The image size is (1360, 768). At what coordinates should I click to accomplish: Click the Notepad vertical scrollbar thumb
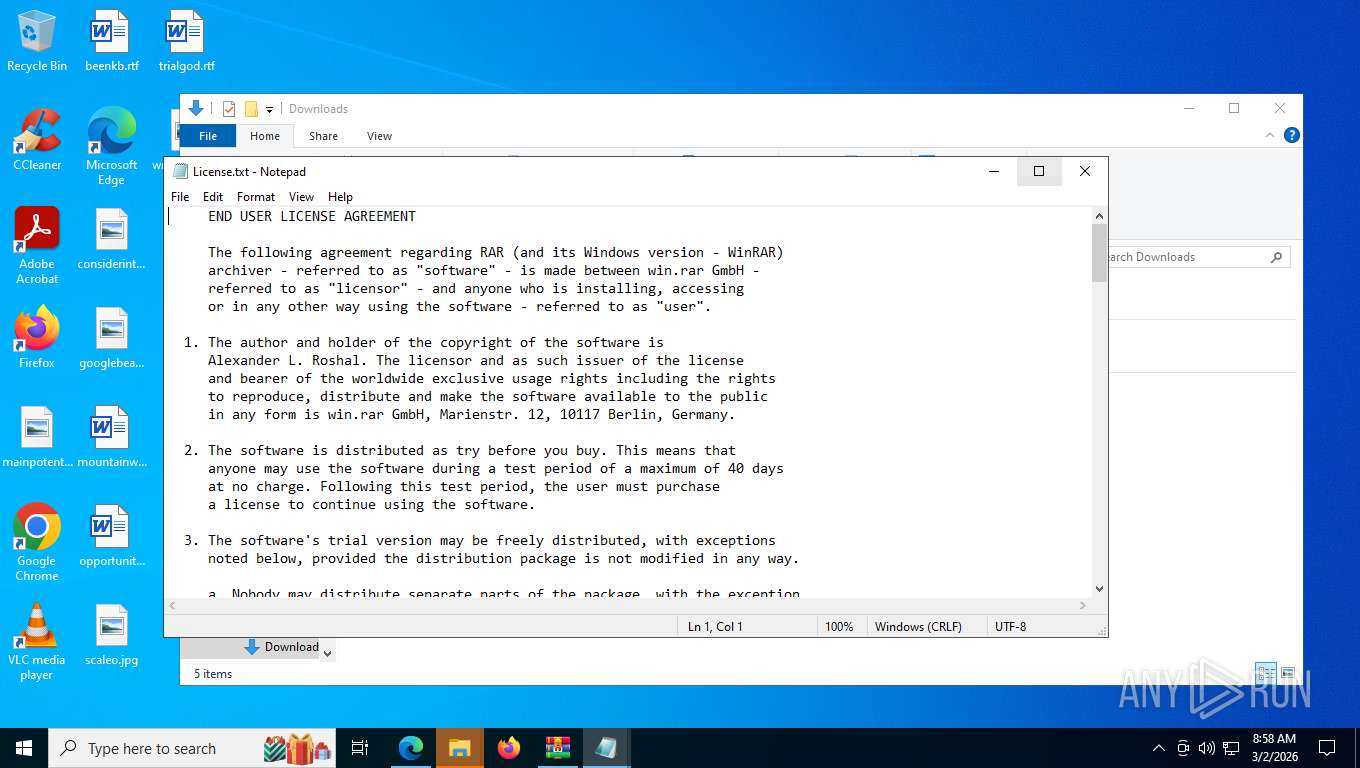(1100, 253)
